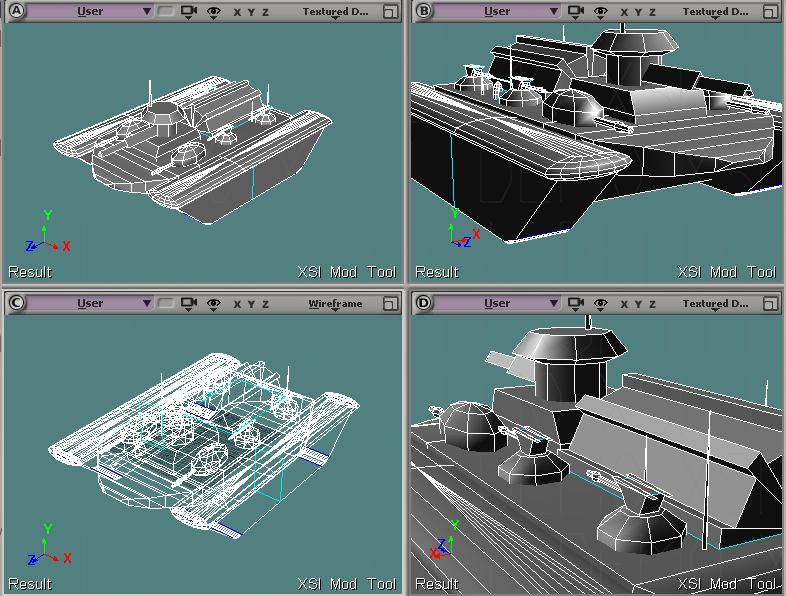Image resolution: width=786 pixels, height=596 pixels.
Task: Open the Textured D... display mode menu in viewport D
Action: coord(715,304)
